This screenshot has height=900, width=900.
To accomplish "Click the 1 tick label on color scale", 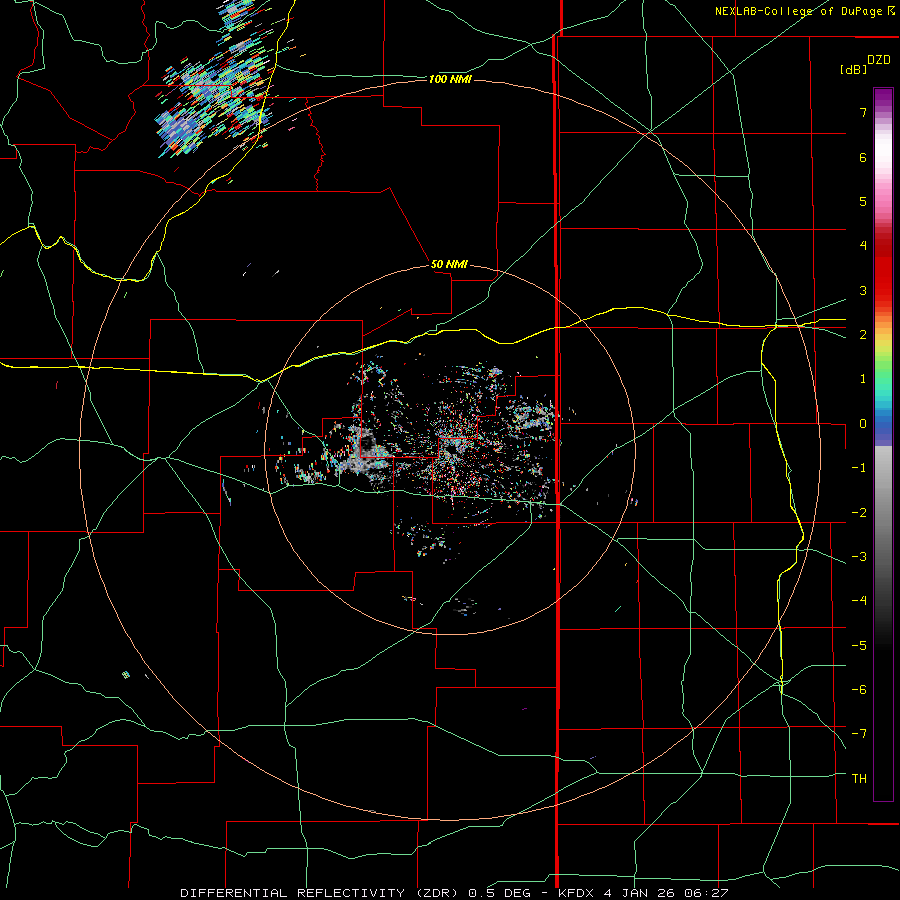I will [863, 379].
